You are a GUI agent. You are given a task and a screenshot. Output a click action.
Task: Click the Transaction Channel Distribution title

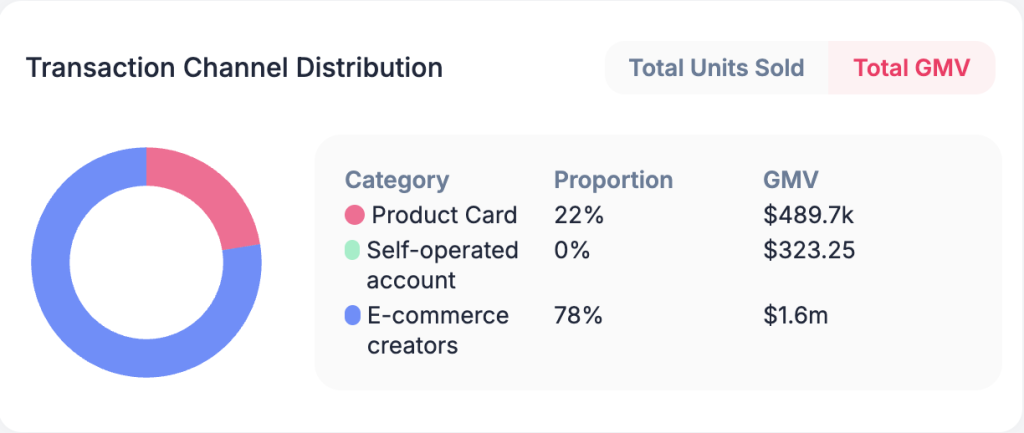[234, 68]
